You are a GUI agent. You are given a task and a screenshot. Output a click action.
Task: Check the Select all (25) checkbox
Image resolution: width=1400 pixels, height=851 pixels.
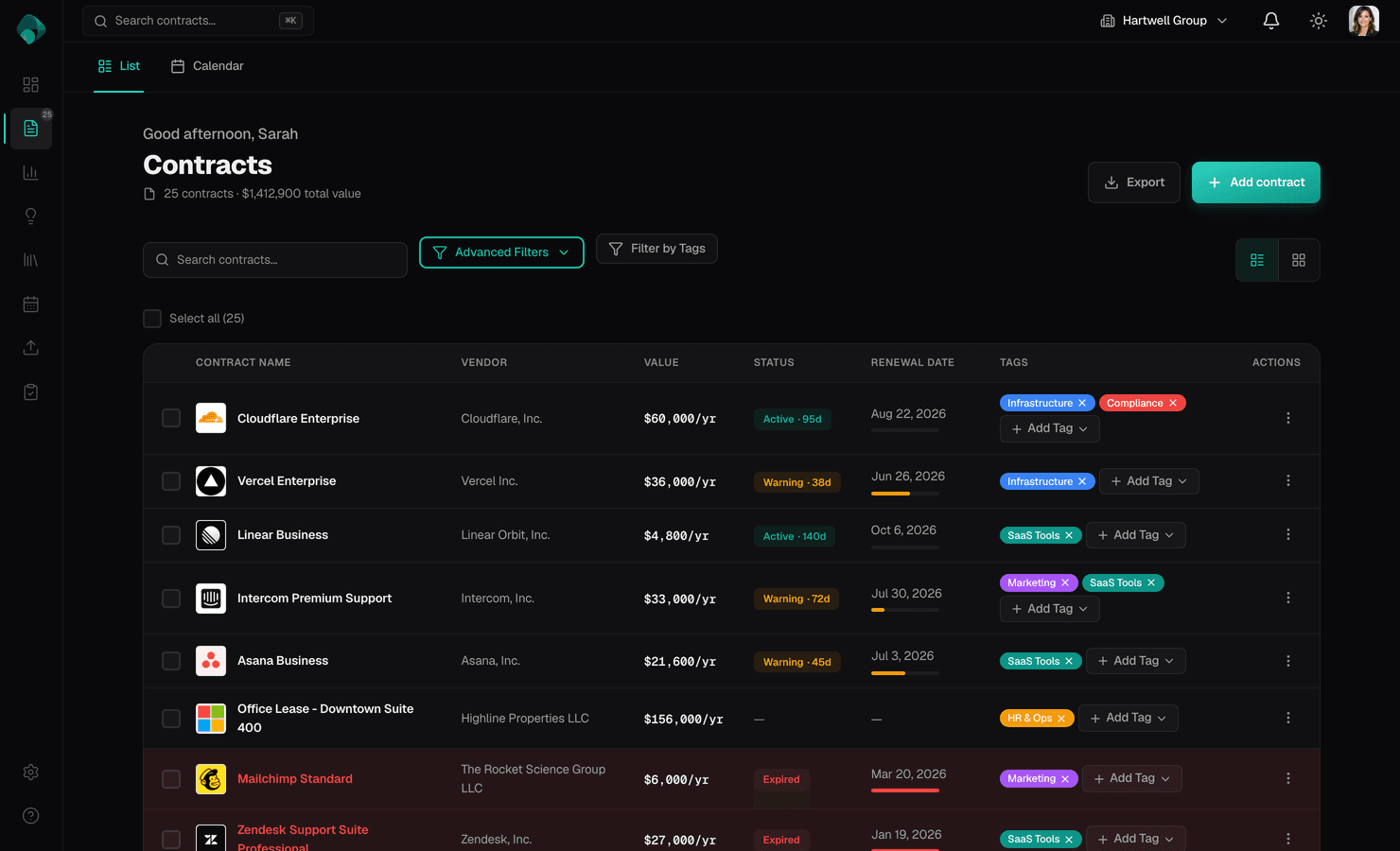(x=152, y=319)
